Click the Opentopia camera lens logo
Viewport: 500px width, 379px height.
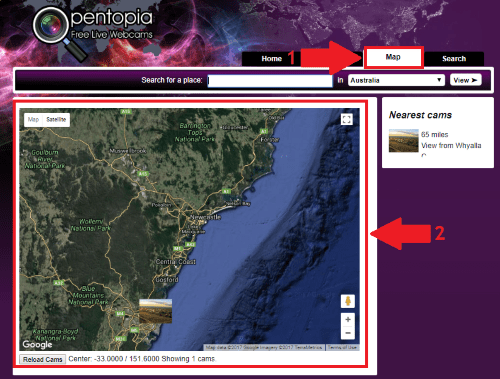pyautogui.click(x=50, y=25)
